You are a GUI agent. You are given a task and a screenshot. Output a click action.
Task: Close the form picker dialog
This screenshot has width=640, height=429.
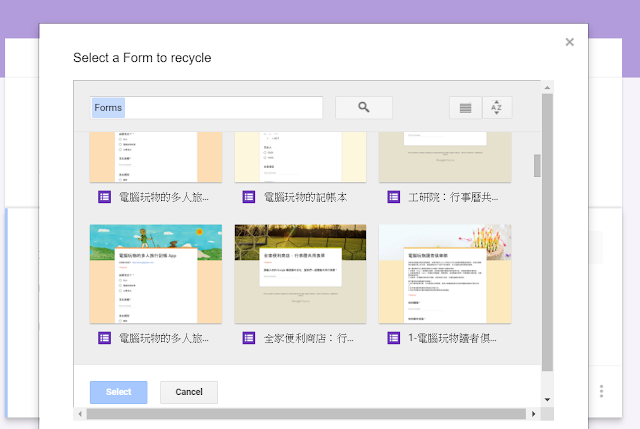click(x=569, y=42)
